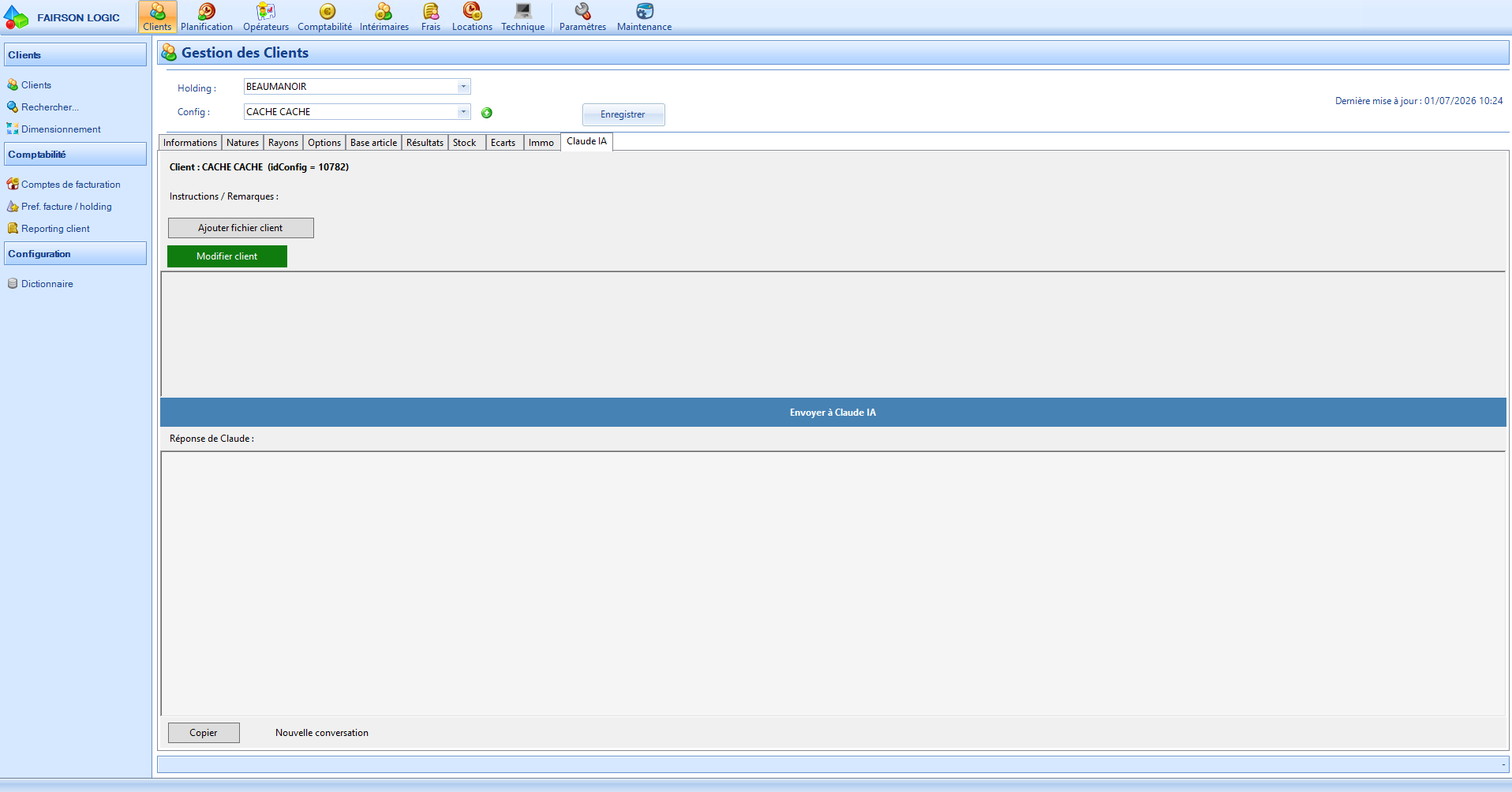Switch to the Ecarts tab
1512x792 pixels.
coord(503,143)
